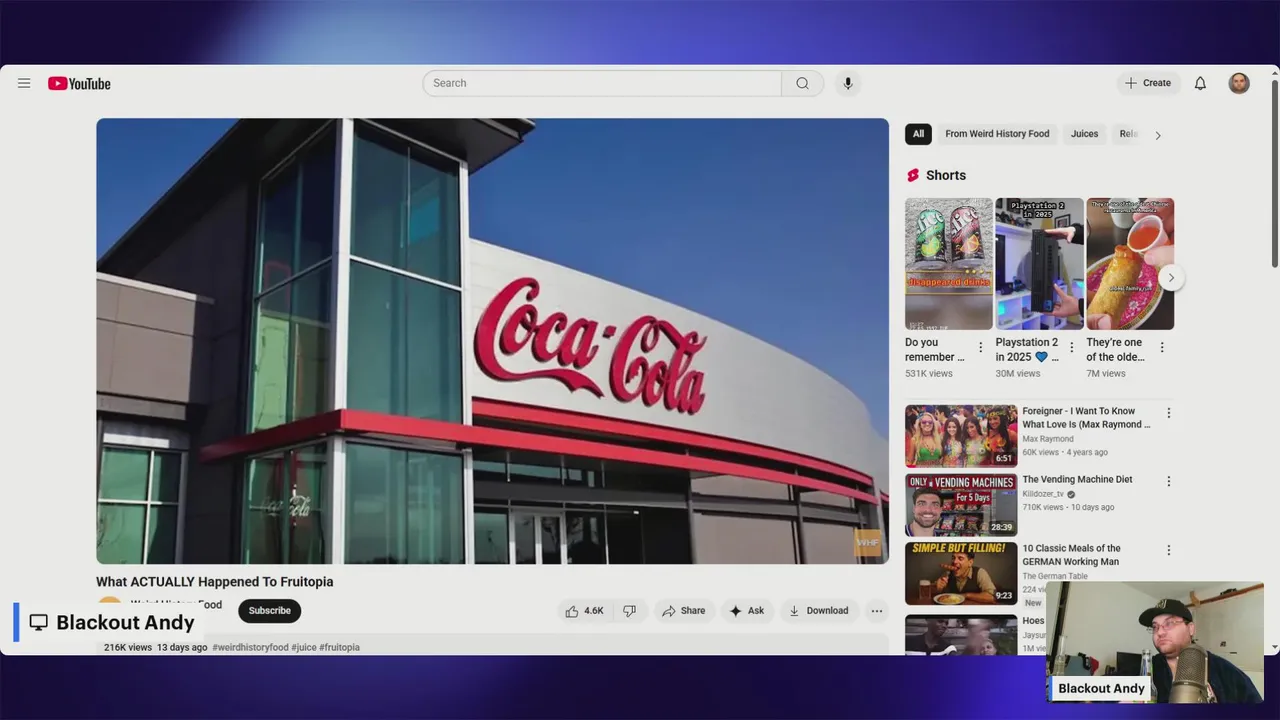Show more filter chips arrow
Image resolution: width=1280 pixels, height=720 pixels.
pyautogui.click(x=1158, y=135)
